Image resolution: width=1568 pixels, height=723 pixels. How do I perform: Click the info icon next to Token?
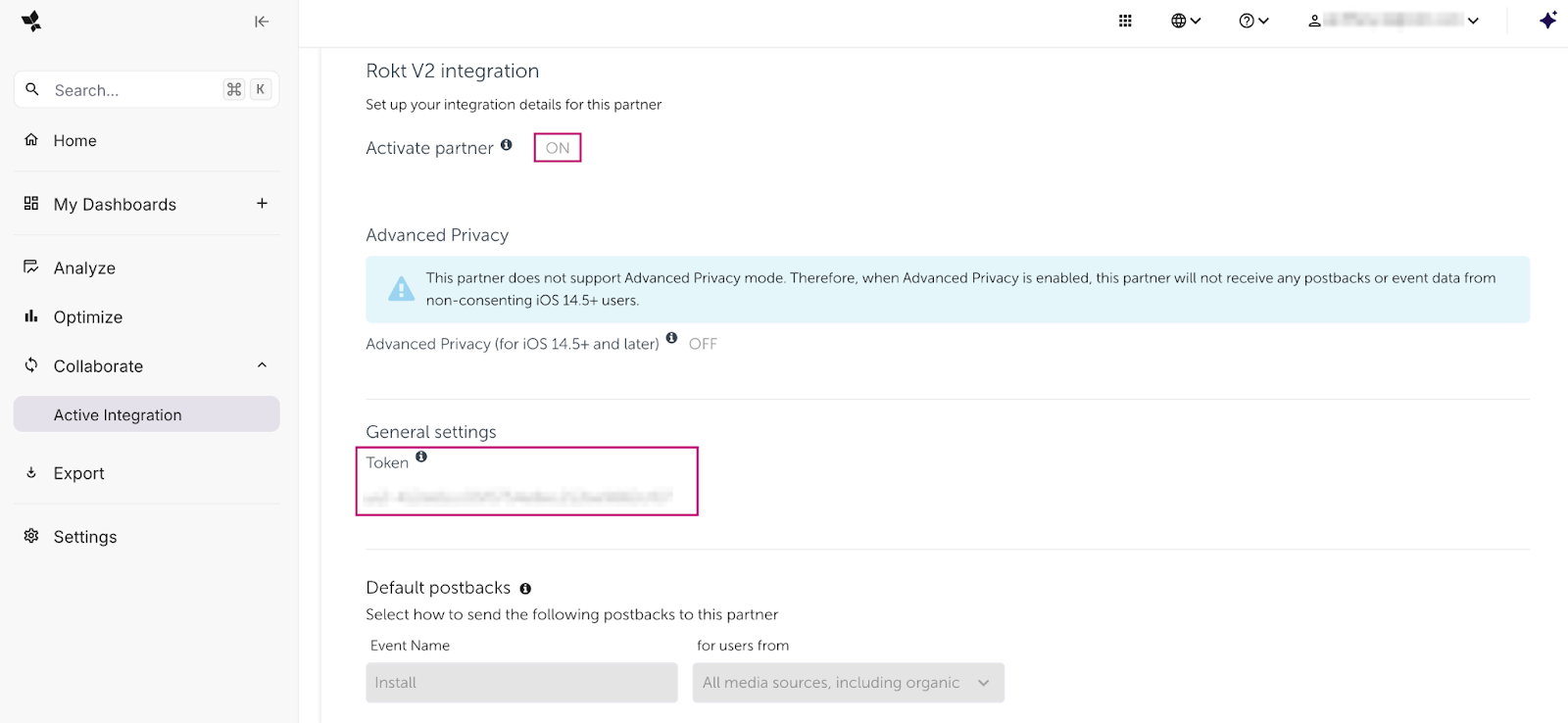tap(421, 457)
